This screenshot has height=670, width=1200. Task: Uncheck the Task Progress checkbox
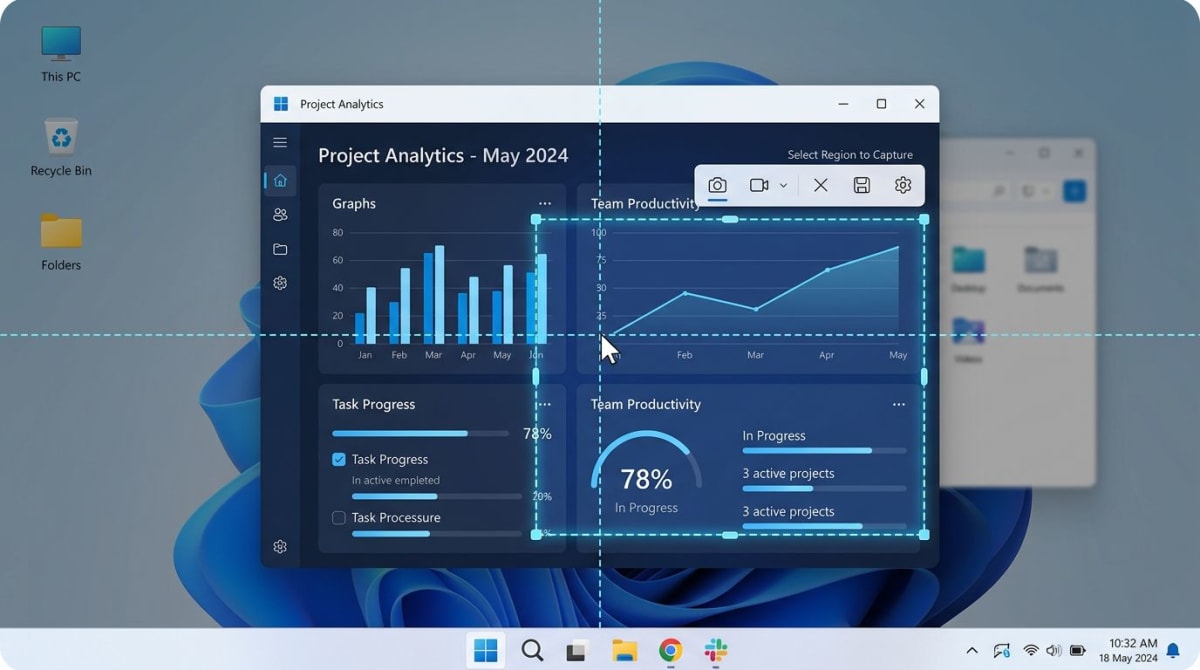coord(339,459)
